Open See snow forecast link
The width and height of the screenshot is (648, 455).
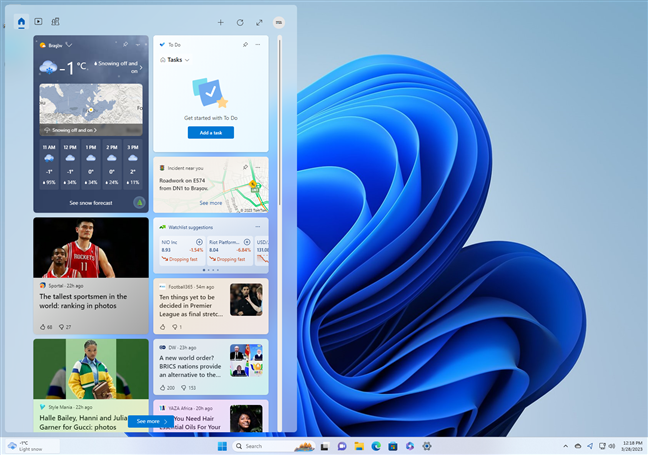[x=91, y=203]
